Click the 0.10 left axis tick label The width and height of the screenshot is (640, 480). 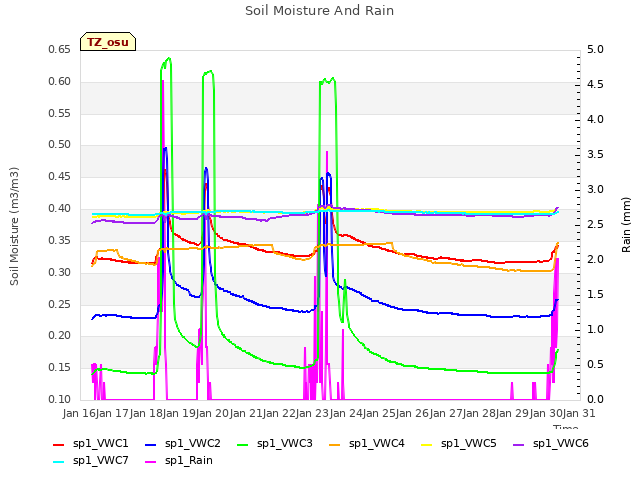[60, 400]
